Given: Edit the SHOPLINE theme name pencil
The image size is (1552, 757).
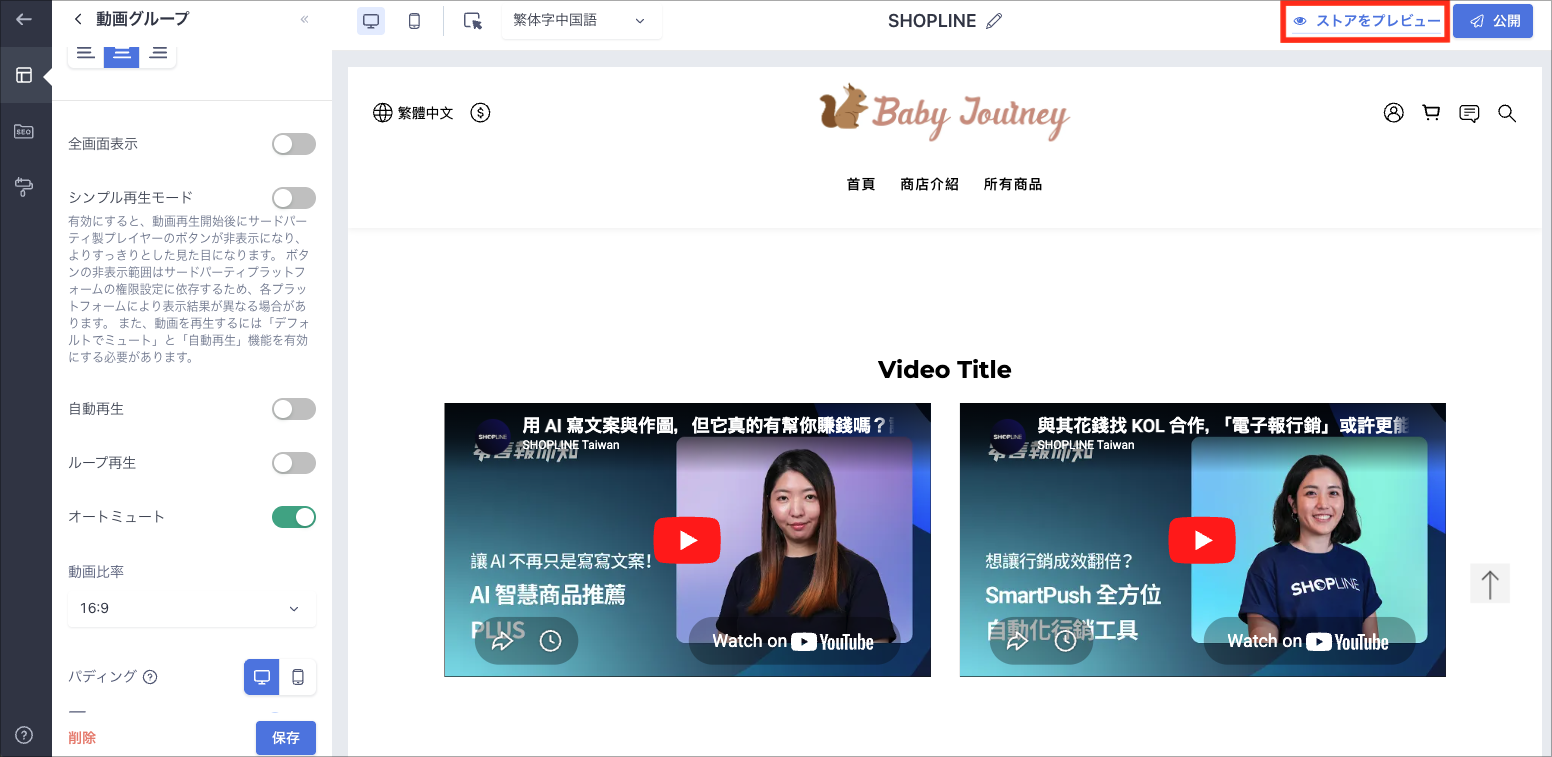Looking at the screenshot, I should coord(994,21).
